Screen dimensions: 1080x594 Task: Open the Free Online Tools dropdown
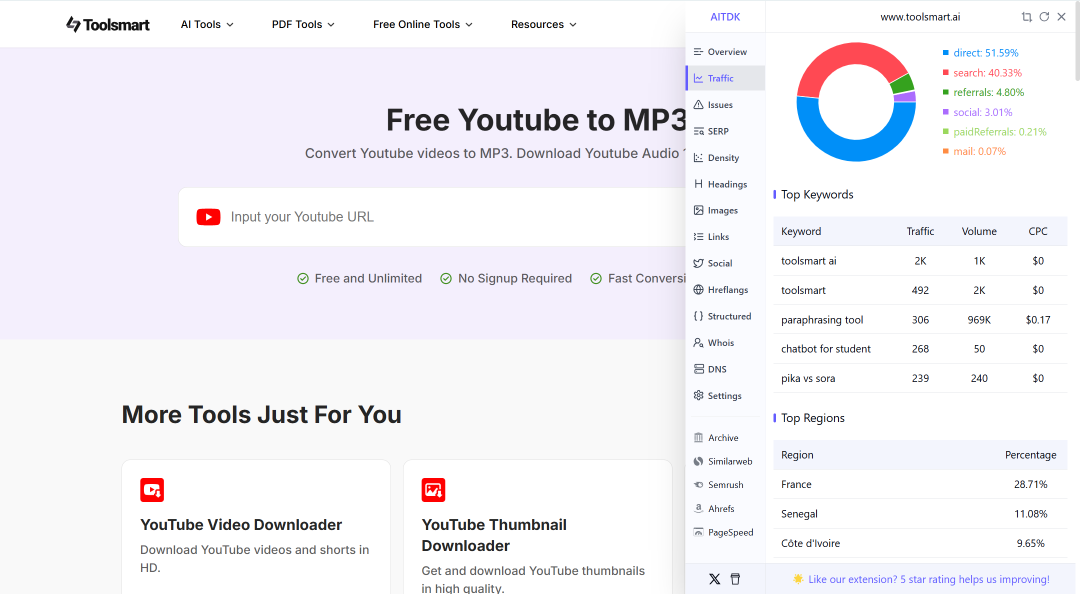click(423, 24)
